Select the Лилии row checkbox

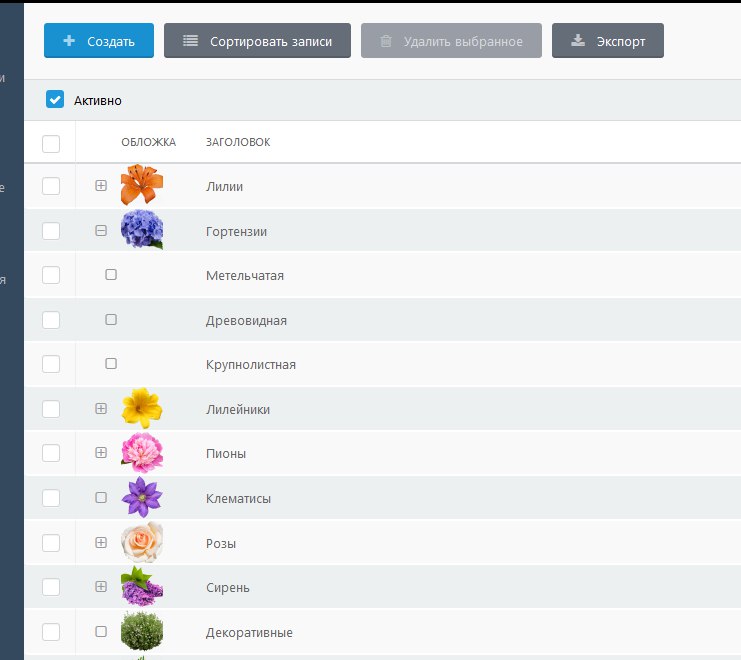coord(51,186)
